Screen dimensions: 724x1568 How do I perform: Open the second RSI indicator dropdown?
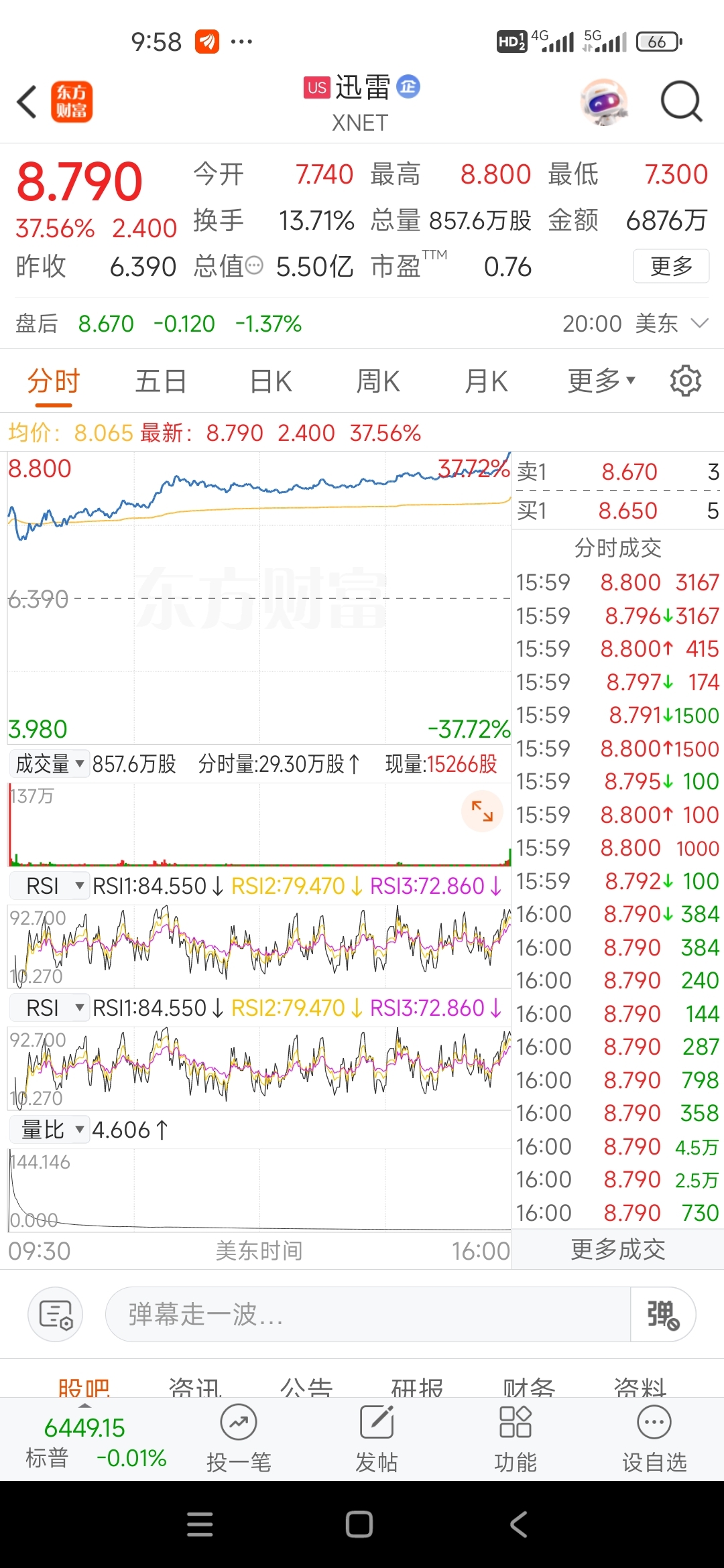pos(50,1008)
